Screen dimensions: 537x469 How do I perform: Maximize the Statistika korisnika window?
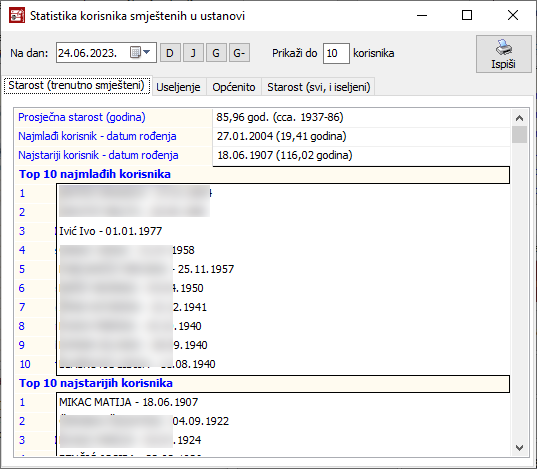coord(467,15)
